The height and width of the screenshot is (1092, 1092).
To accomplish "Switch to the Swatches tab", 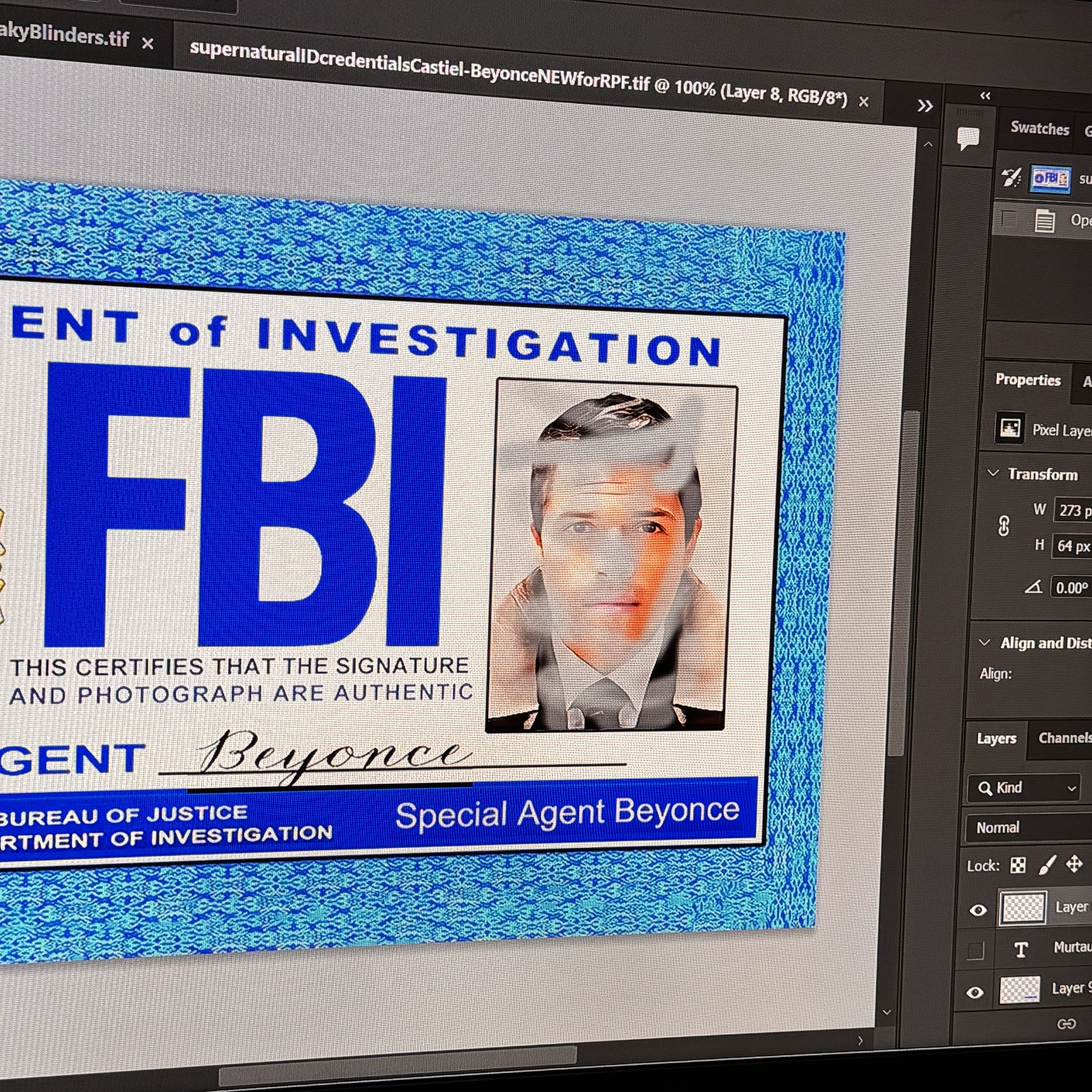I will (x=1040, y=128).
